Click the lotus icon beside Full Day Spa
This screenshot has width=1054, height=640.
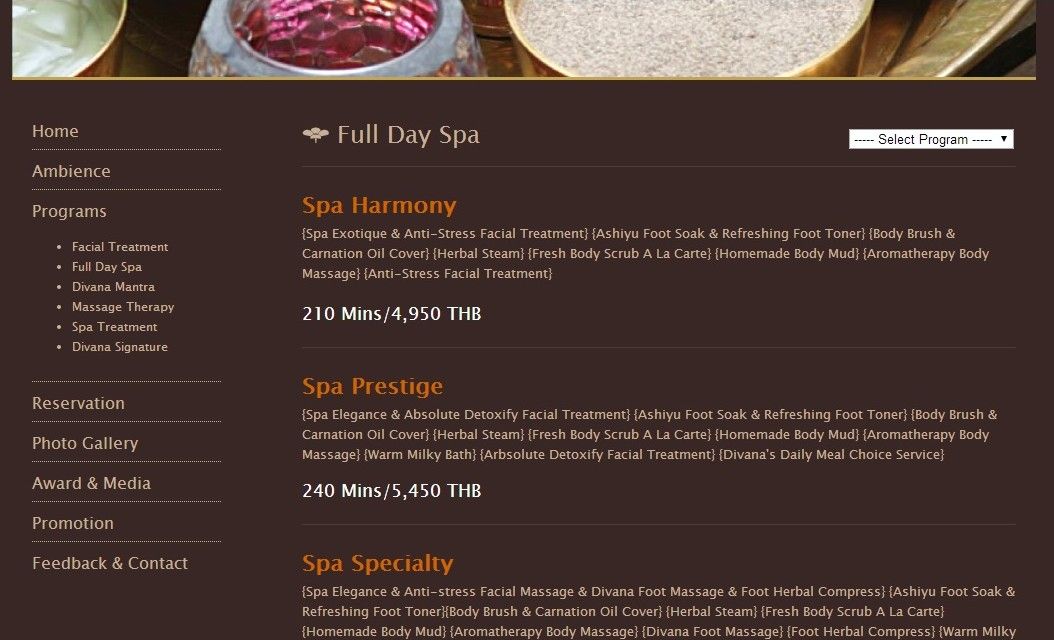pos(315,134)
